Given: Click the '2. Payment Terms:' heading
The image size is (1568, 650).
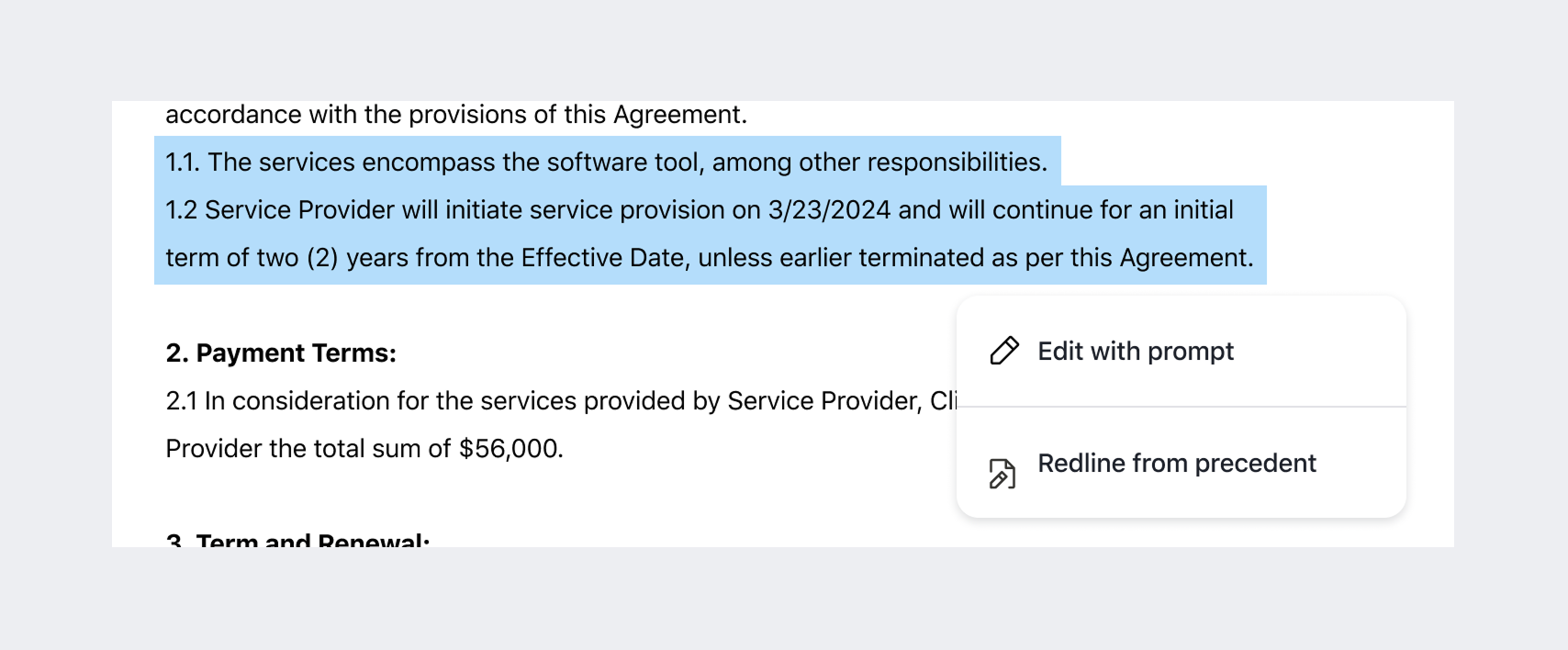Looking at the screenshot, I should (281, 353).
